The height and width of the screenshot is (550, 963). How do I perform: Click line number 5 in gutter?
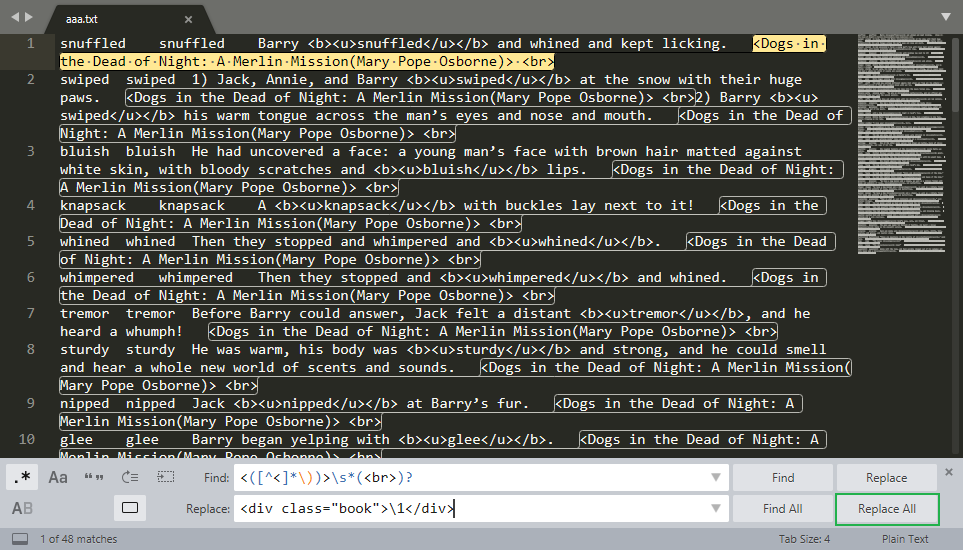point(31,241)
